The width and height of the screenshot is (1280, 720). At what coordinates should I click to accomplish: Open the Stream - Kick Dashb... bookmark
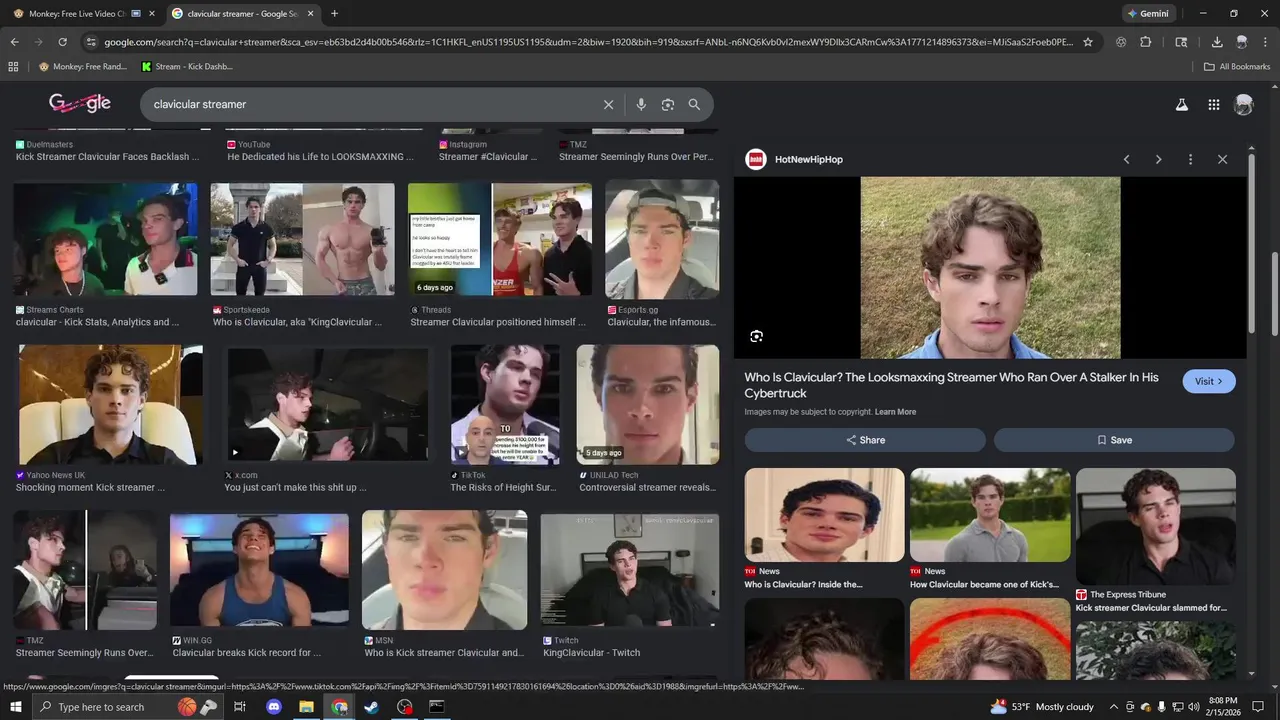(x=187, y=67)
